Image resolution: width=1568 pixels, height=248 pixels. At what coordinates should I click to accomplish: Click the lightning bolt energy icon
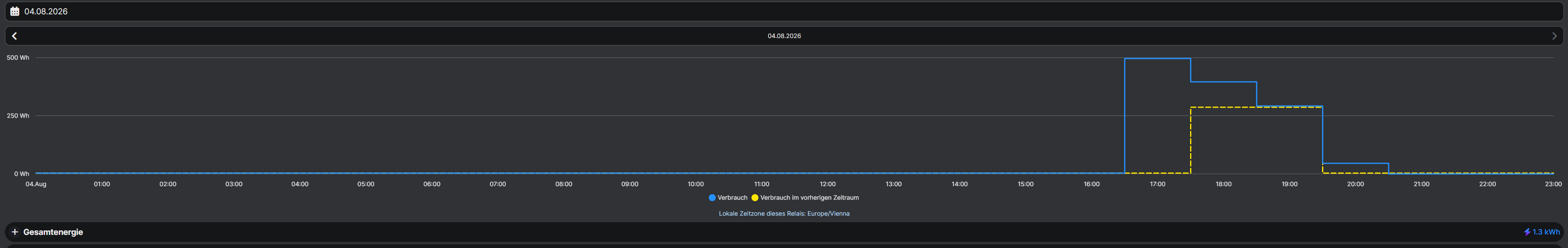pyautogui.click(x=1527, y=232)
